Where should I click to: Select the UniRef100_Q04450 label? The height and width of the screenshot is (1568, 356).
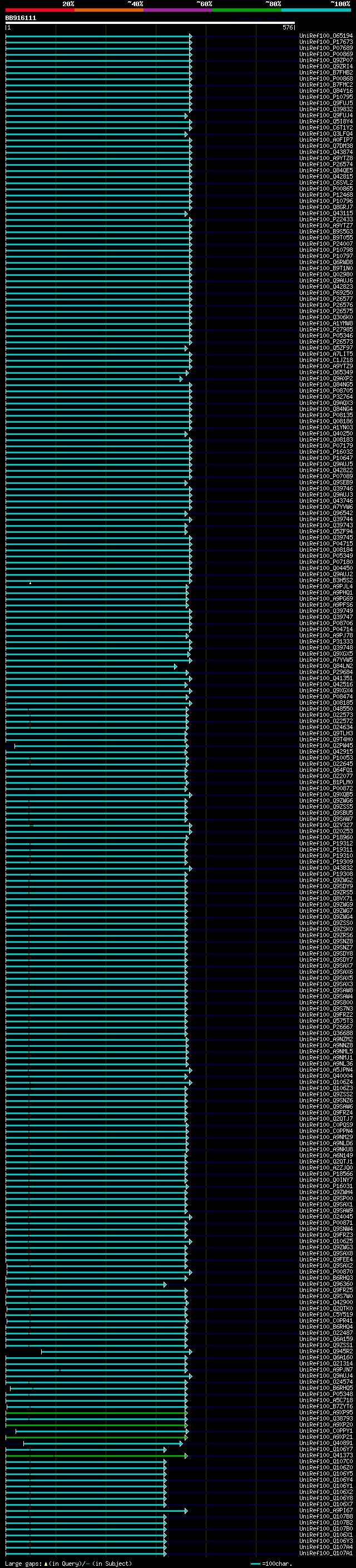pos(326,568)
